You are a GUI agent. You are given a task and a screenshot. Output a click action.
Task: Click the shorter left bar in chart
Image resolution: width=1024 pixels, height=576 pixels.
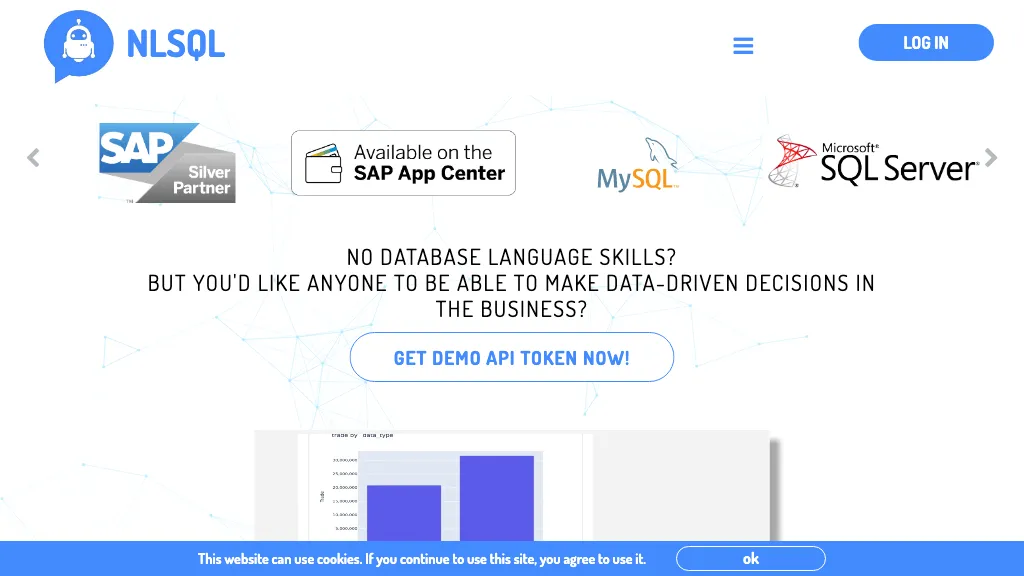(404, 513)
